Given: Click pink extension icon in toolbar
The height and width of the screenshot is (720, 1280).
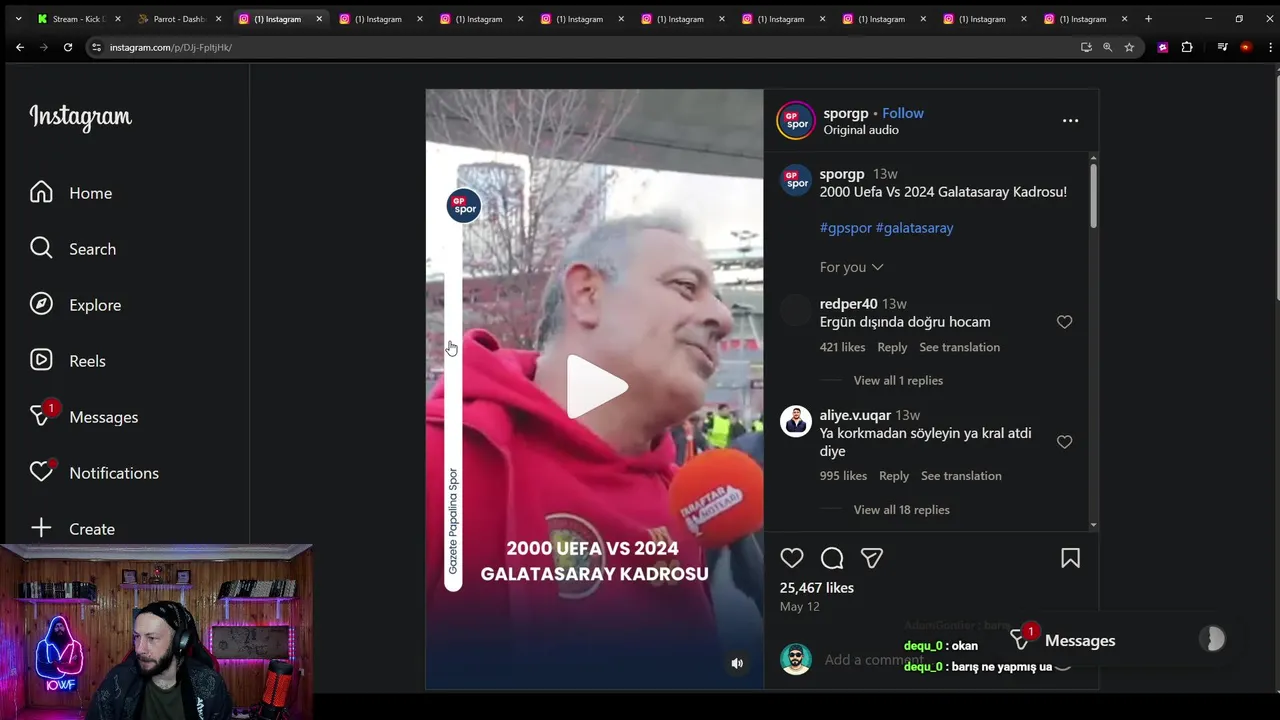Looking at the screenshot, I should coord(1162,47).
